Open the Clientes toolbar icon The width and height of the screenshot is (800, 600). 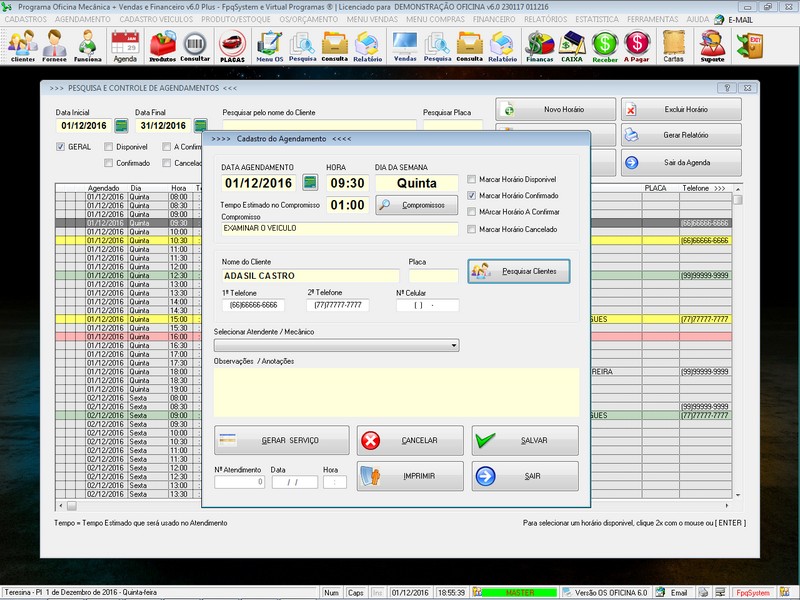pyautogui.click(x=23, y=46)
